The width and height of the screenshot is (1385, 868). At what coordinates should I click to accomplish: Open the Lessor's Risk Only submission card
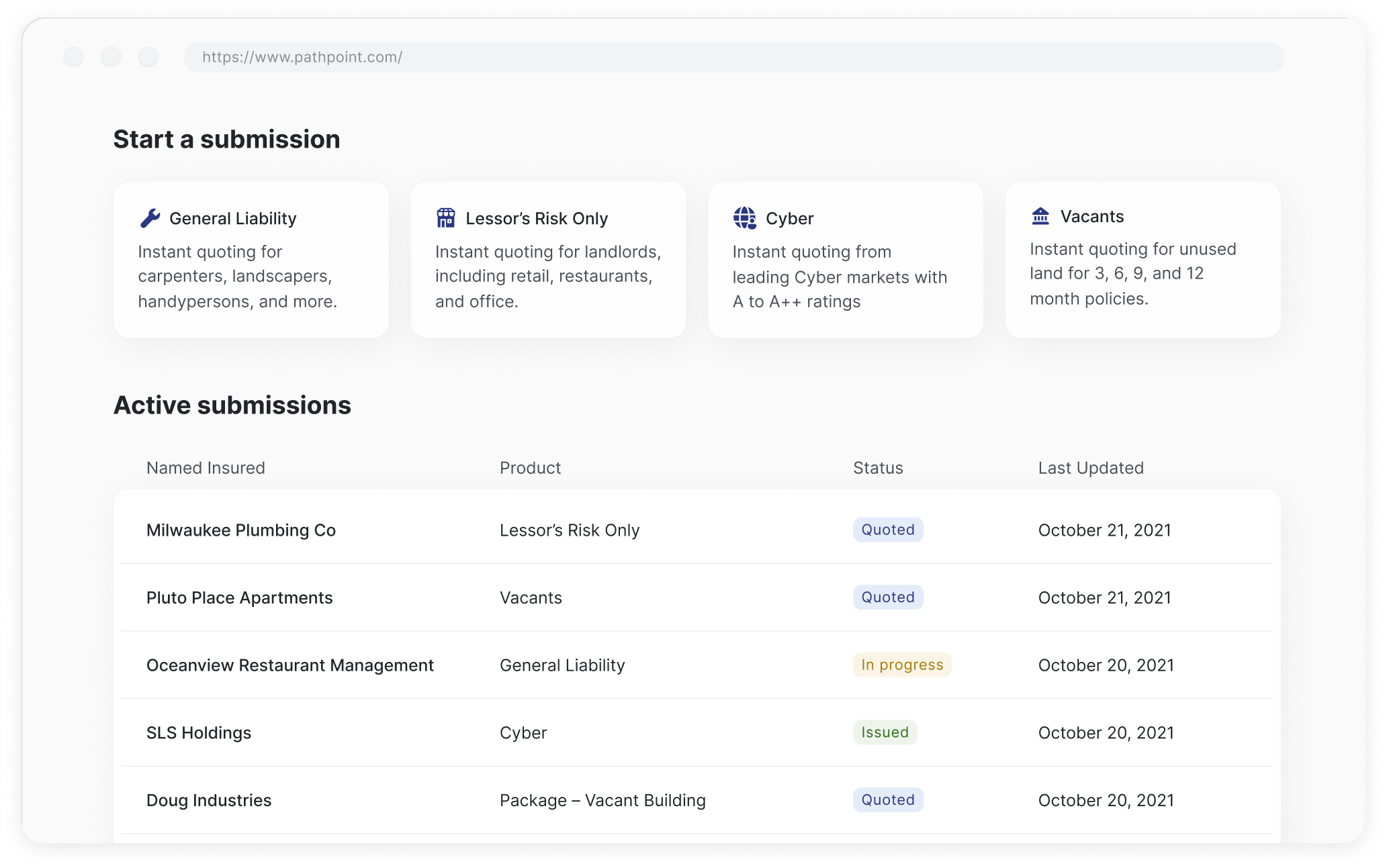[x=548, y=260]
